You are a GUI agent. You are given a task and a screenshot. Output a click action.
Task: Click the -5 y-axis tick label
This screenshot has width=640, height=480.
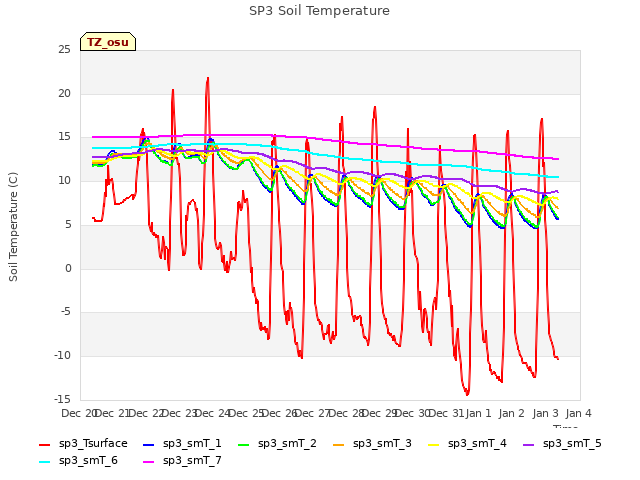click(x=65, y=312)
